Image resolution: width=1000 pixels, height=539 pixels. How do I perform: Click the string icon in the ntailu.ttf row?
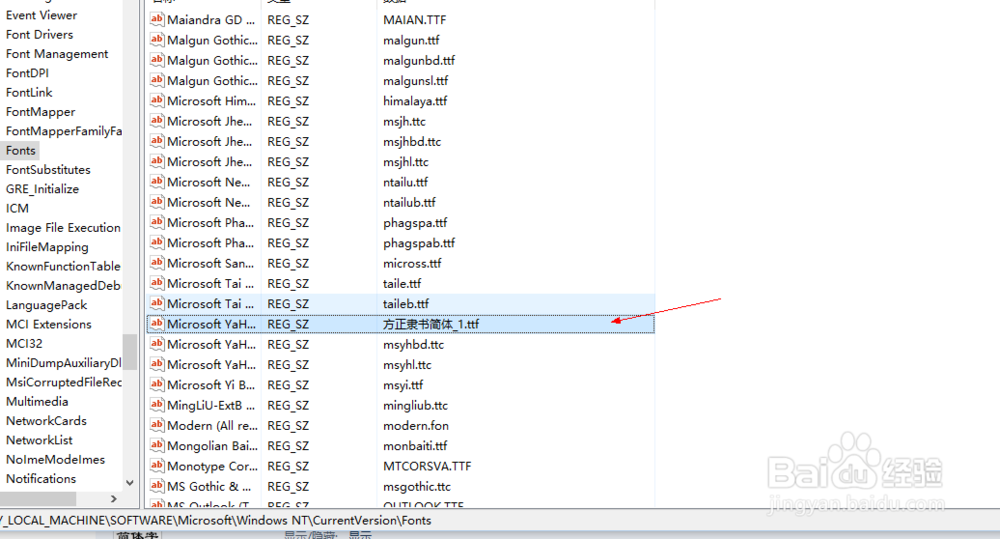click(x=157, y=182)
